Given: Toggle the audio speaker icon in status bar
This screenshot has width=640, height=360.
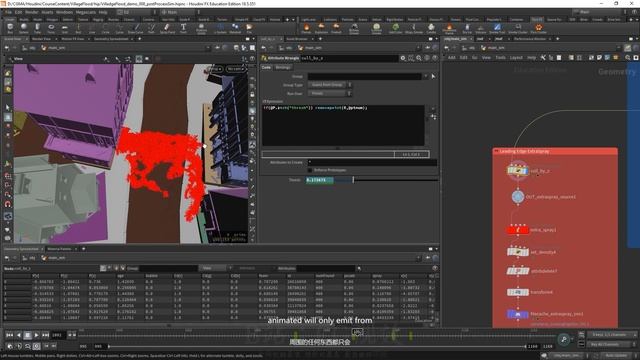Looking at the screenshot, I should [544, 356].
